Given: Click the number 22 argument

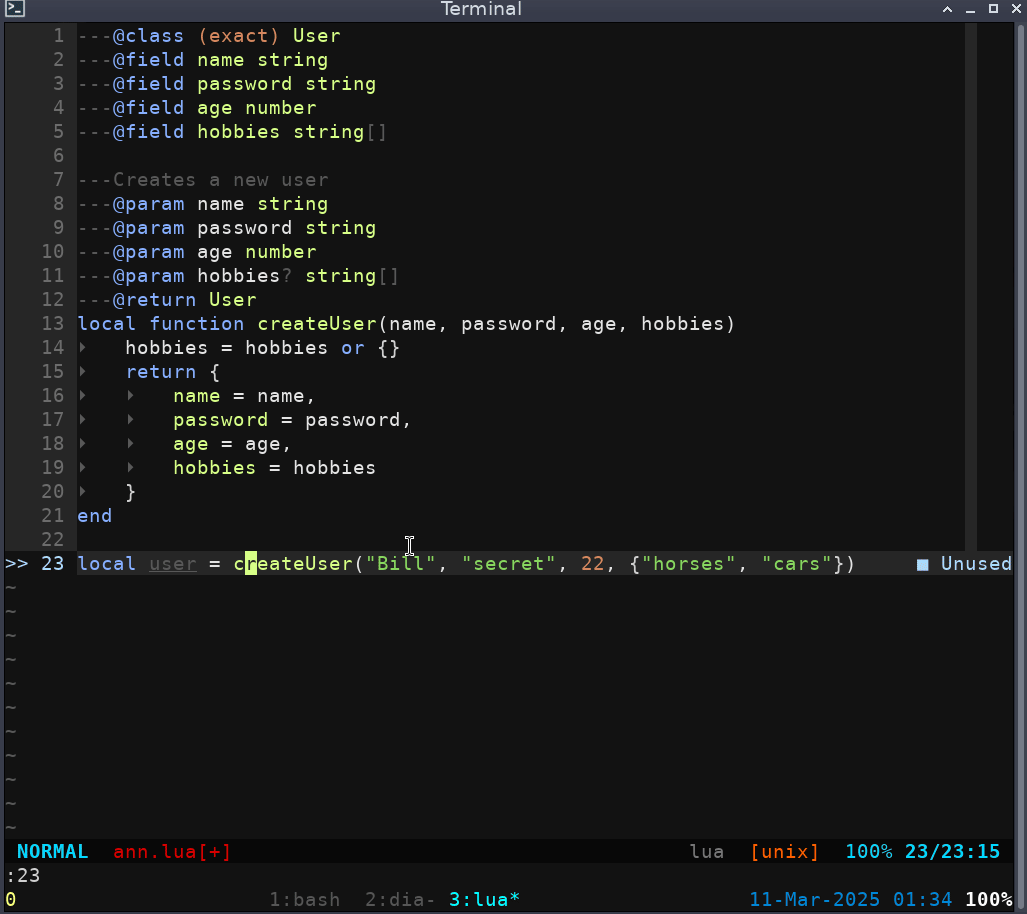Looking at the screenshot, I should [592, 563].
